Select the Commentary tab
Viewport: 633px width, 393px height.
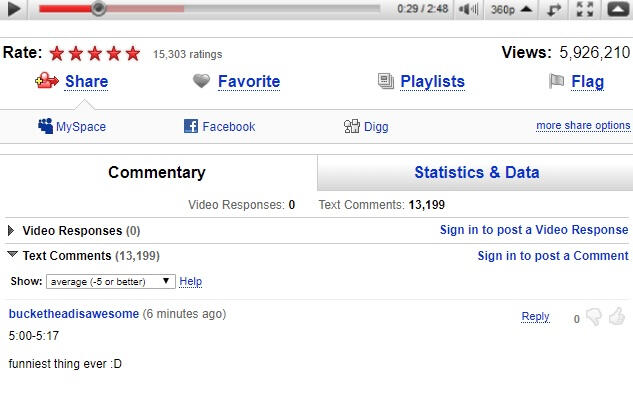(x=157, y=172)
